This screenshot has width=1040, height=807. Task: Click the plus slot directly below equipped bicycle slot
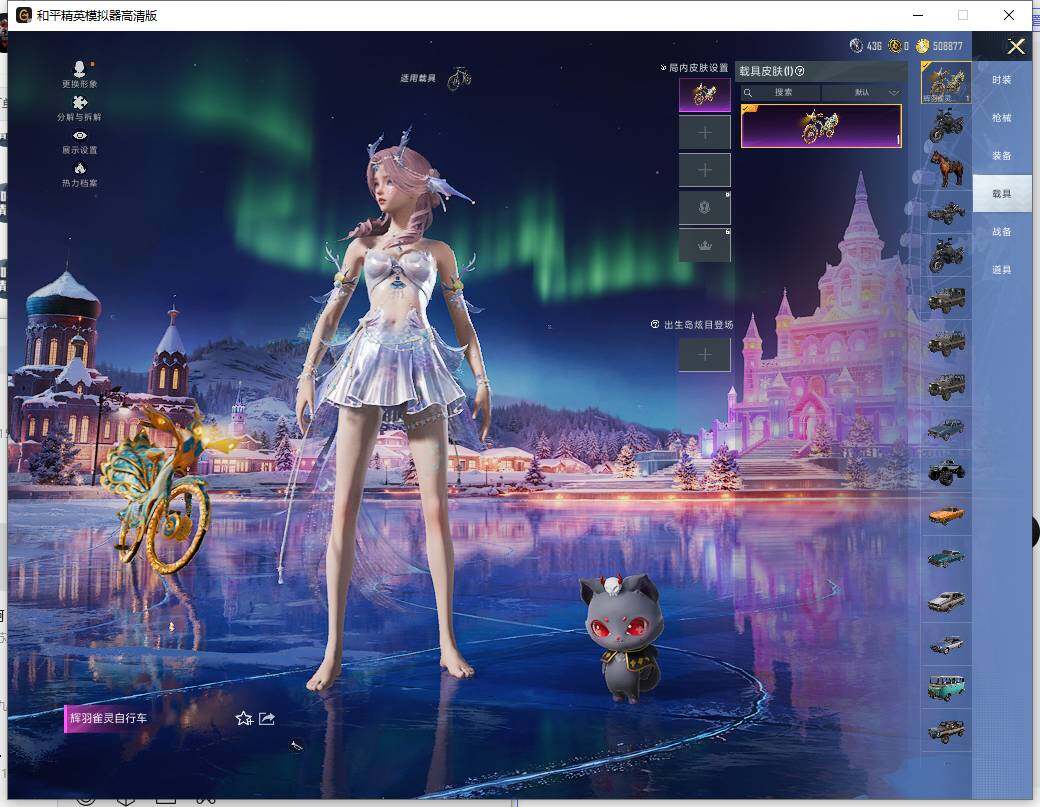coord(704,133)
